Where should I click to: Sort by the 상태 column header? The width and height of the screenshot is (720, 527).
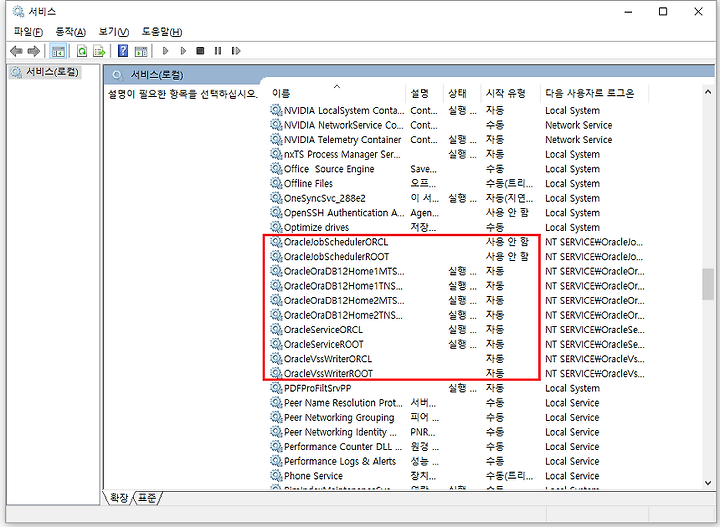click(462, 93)
